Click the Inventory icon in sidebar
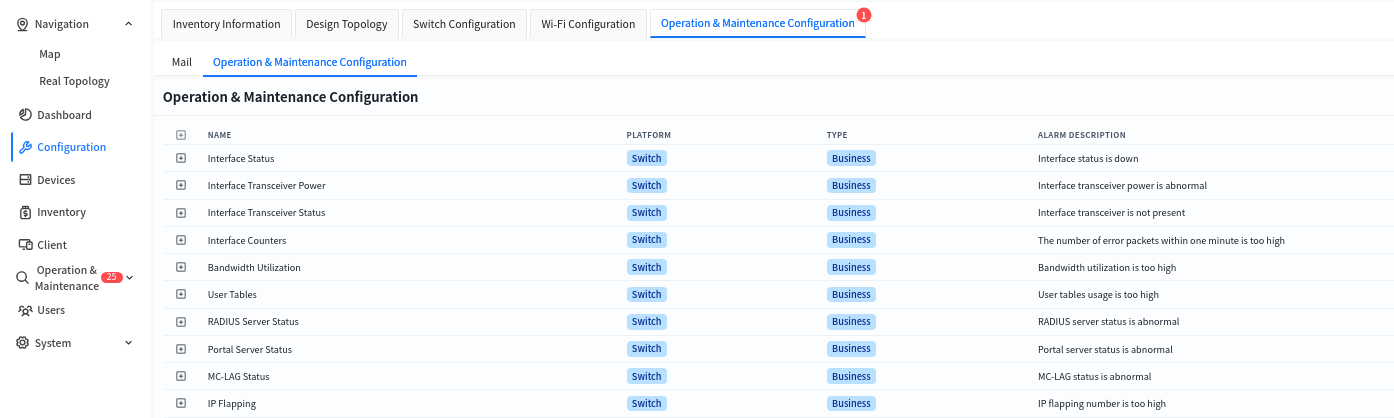The image size is (1394, 418). click(x=26, y=212)
